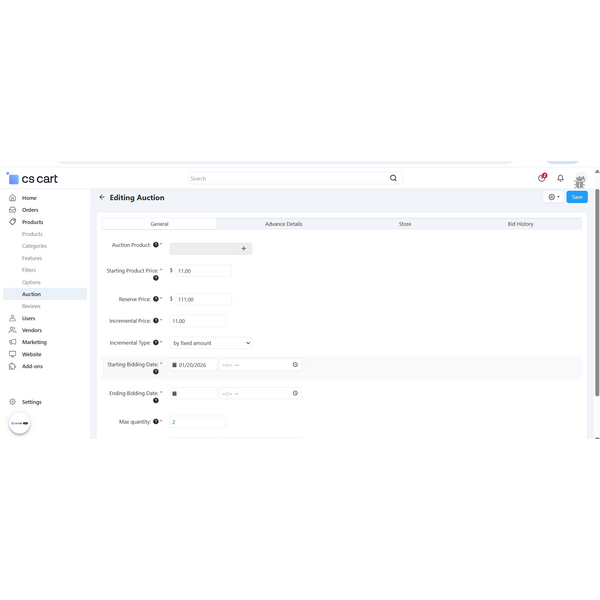Expand the Products menu in sidebar
Screen dimensions: 600x600
coord(32,222)
